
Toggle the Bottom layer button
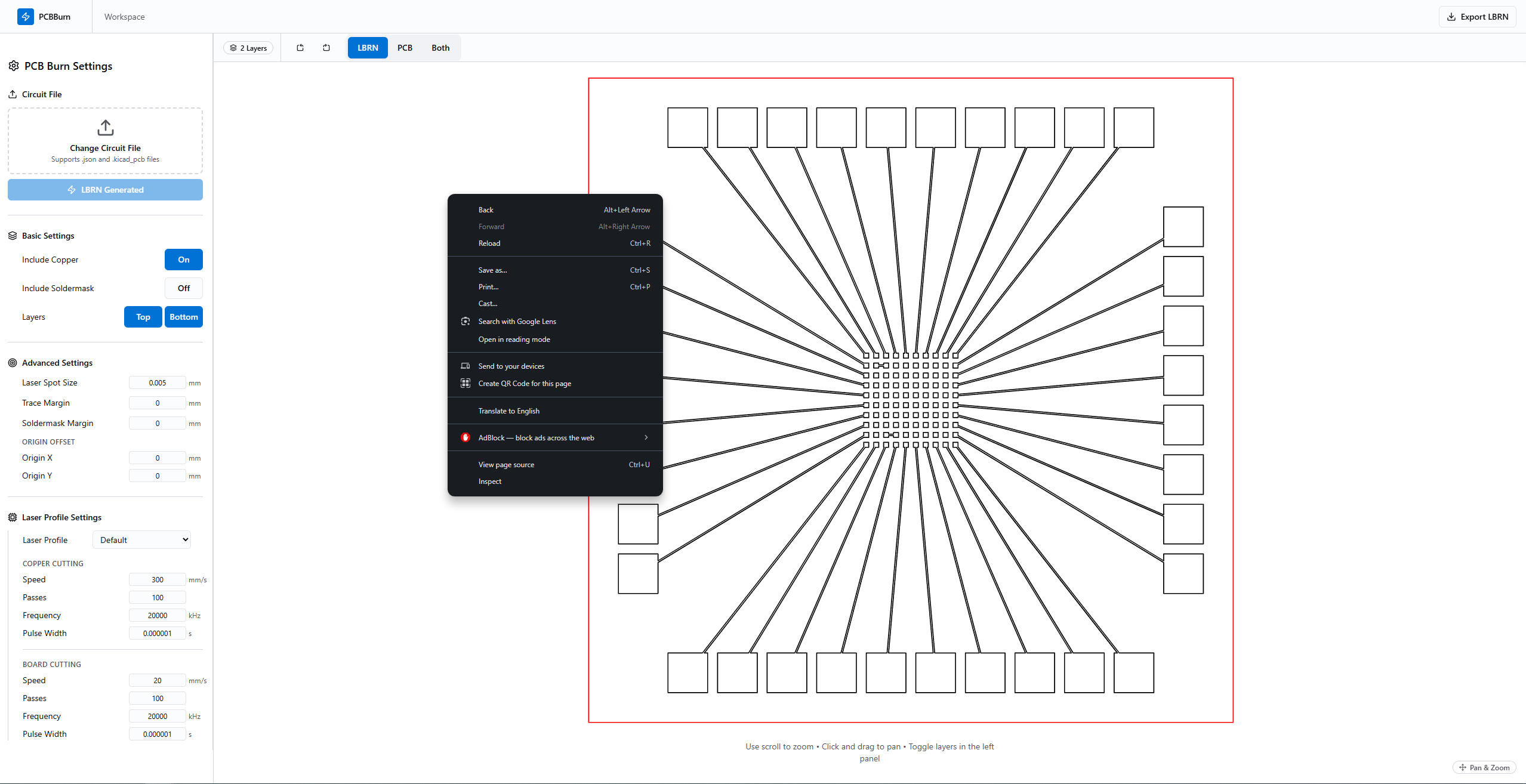tap(183, 317)
